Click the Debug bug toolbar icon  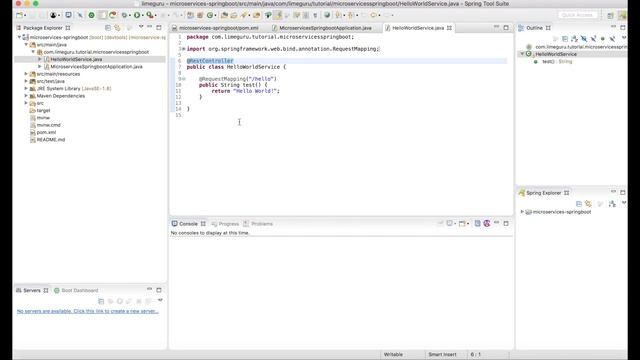(125, 15)
